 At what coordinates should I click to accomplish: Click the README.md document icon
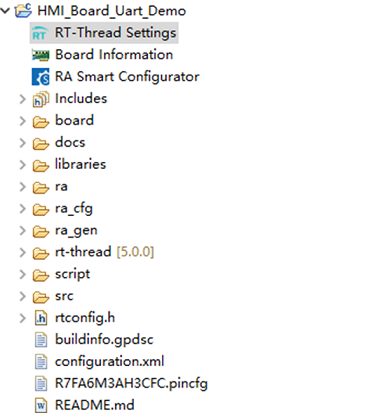pyautogui.click(x=41, y=406)
